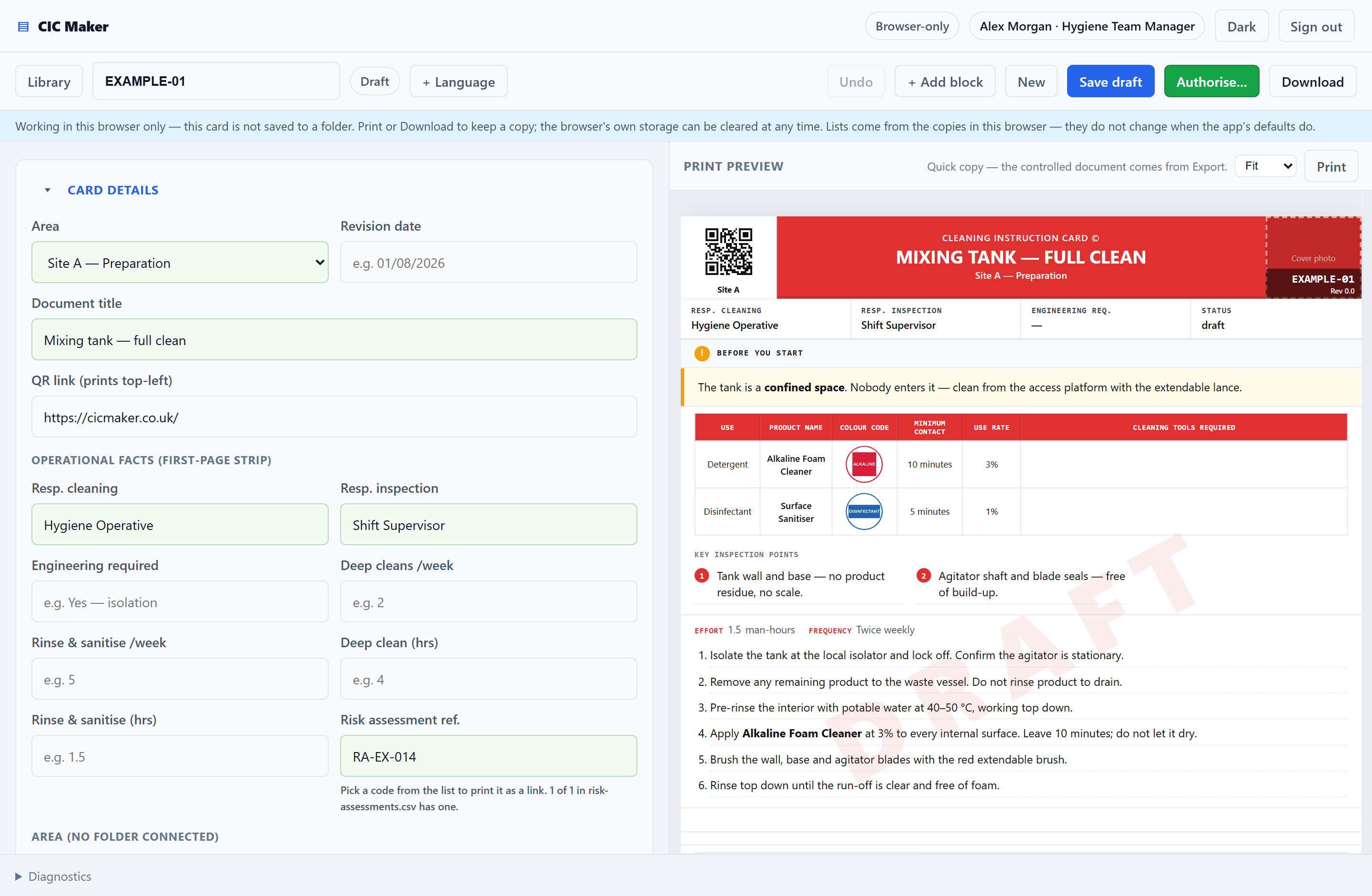The image size is (1372, 896).
Task: Click the Rinse & sanitise per week field
Action: tap(180, 680)
